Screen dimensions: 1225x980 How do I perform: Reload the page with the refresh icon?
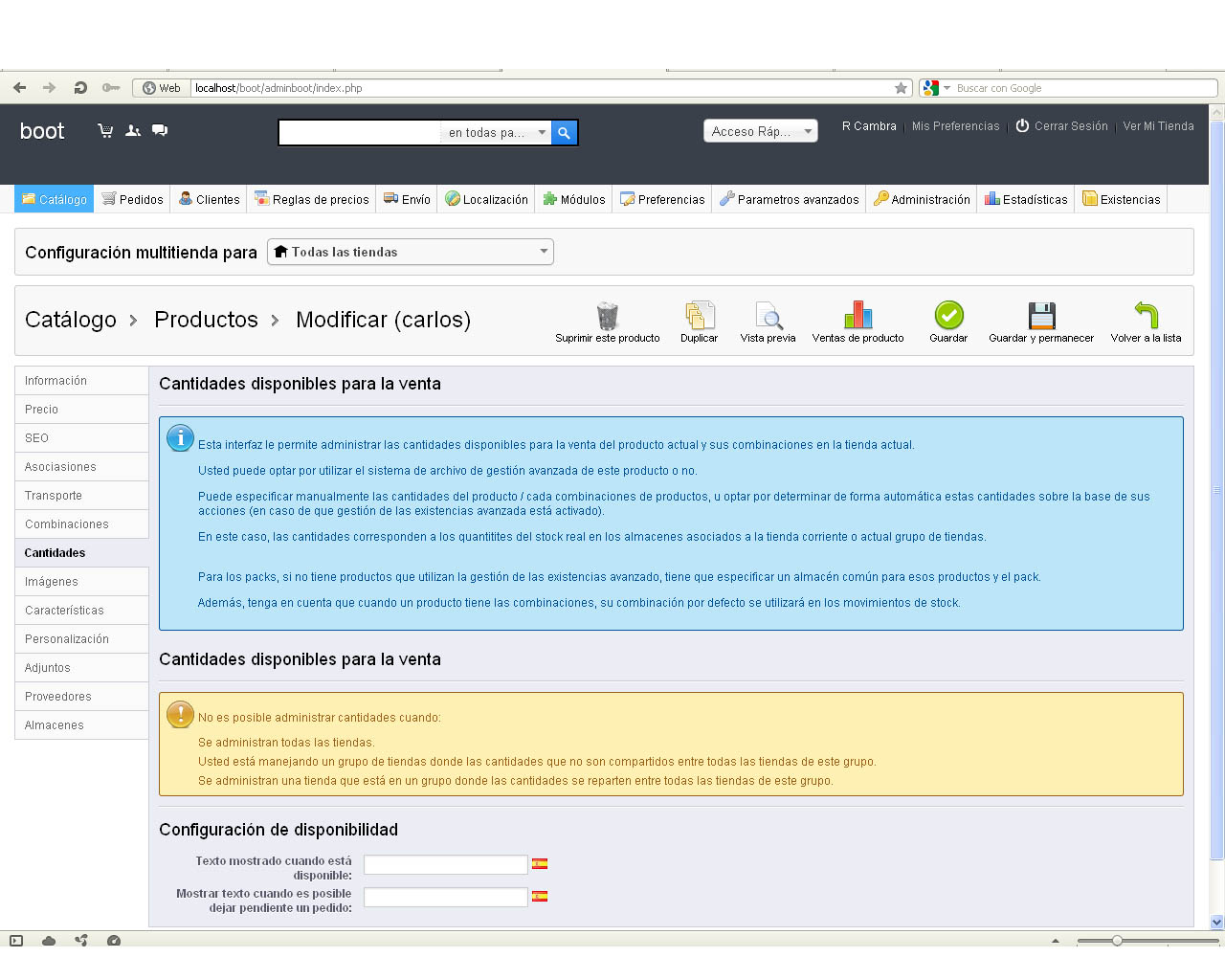[80, 88]
